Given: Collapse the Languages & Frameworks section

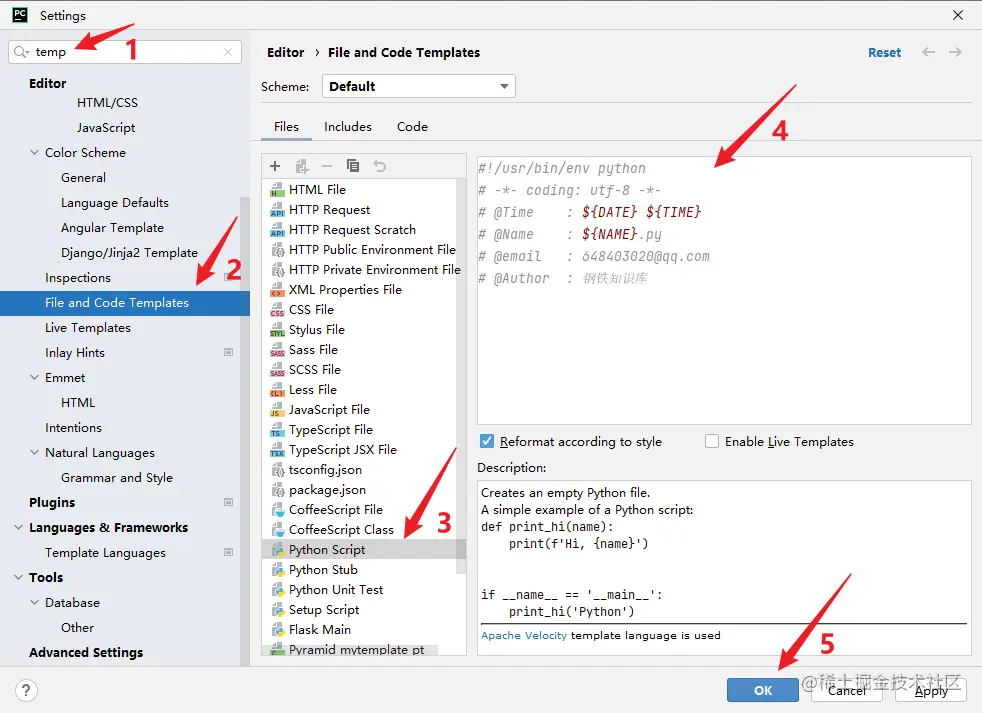Looking at the screenshot, I should [x=19, y=528].
